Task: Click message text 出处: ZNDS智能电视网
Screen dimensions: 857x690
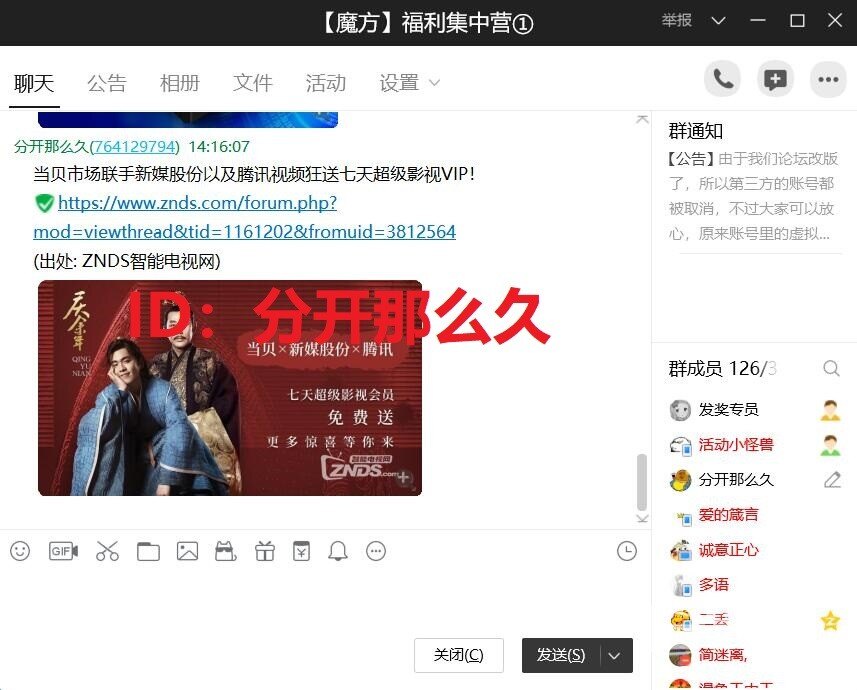Action: coord(127,261)
